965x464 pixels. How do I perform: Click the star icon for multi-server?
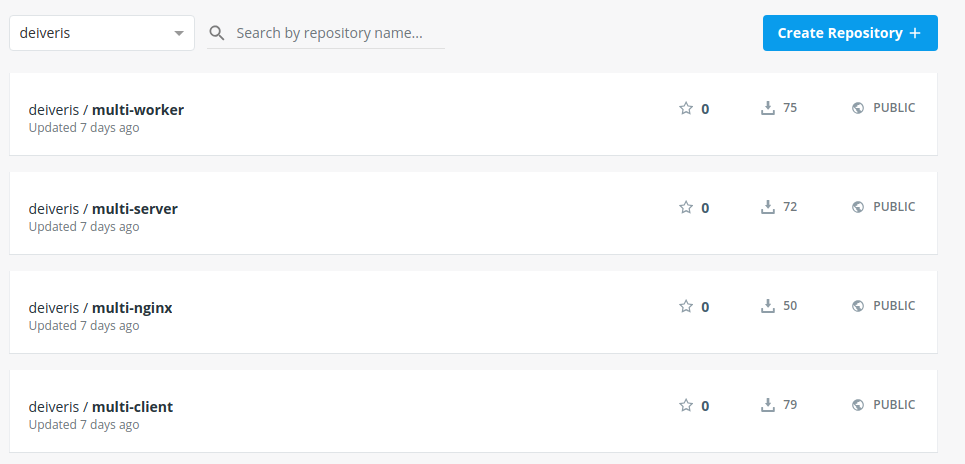[686, 207]
